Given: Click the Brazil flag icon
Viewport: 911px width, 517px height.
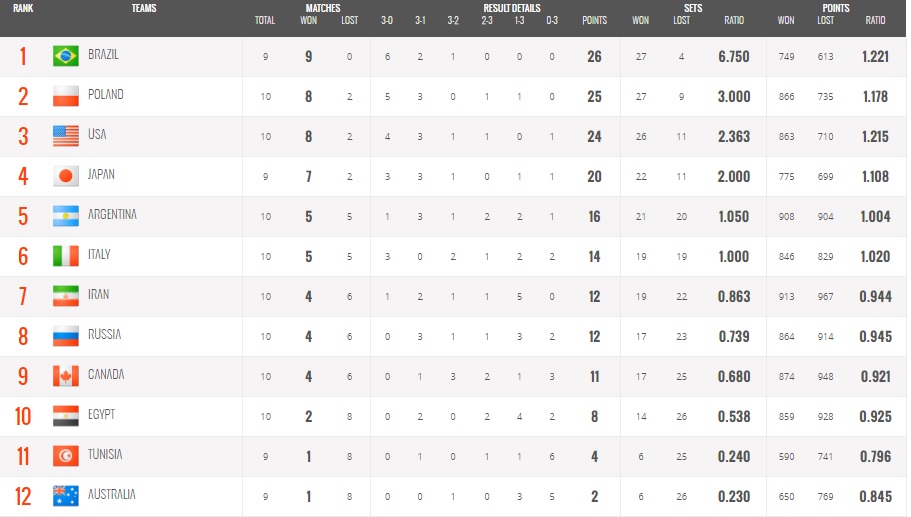Looking at the screenshot, I should pos(66,56).
